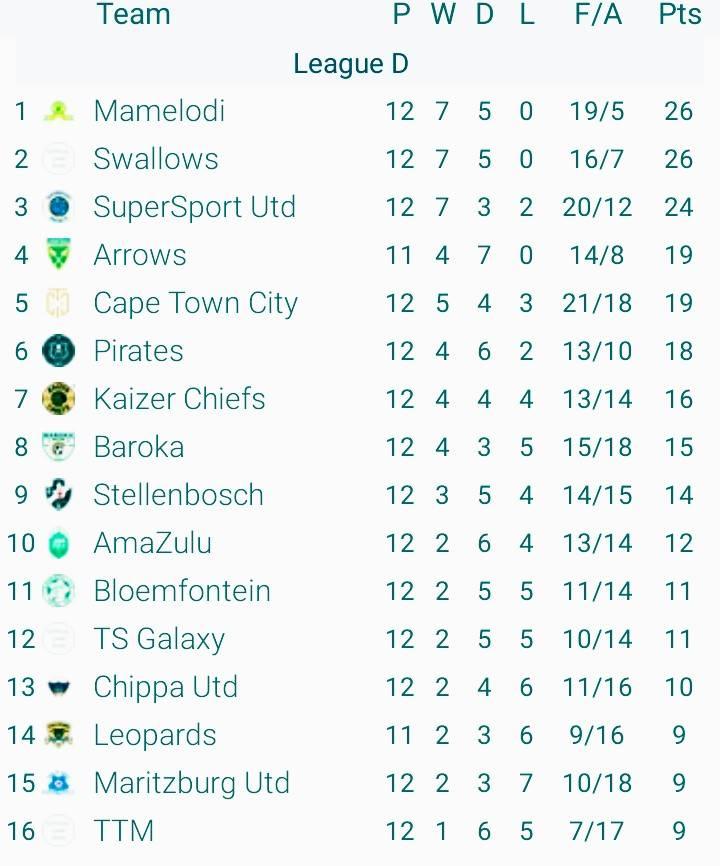Click the Mamelodi club crest icon
The height and width of the screenshot is (866, 720).
pos(59,112)
